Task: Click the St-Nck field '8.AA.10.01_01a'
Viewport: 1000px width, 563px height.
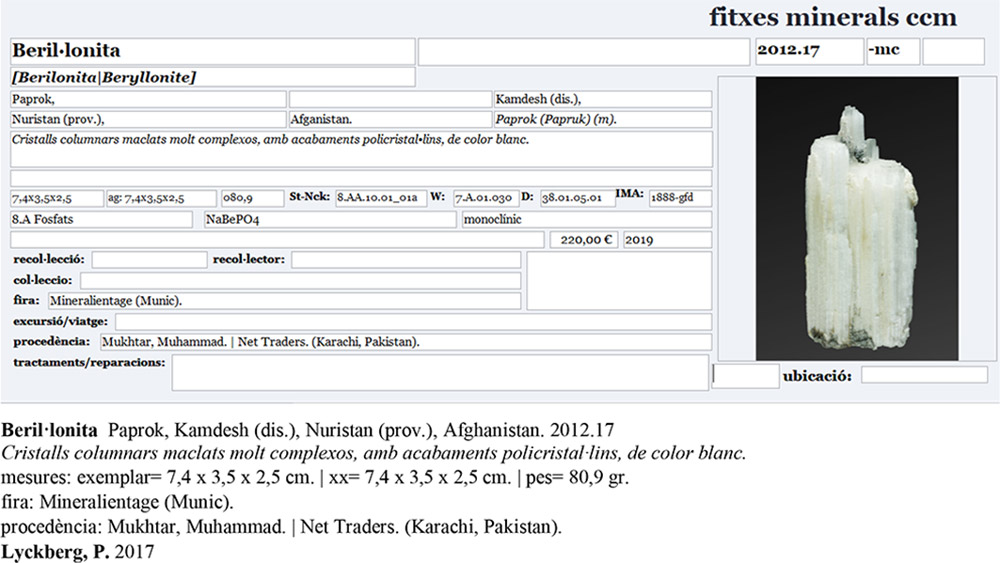Action: pos(381,198)
